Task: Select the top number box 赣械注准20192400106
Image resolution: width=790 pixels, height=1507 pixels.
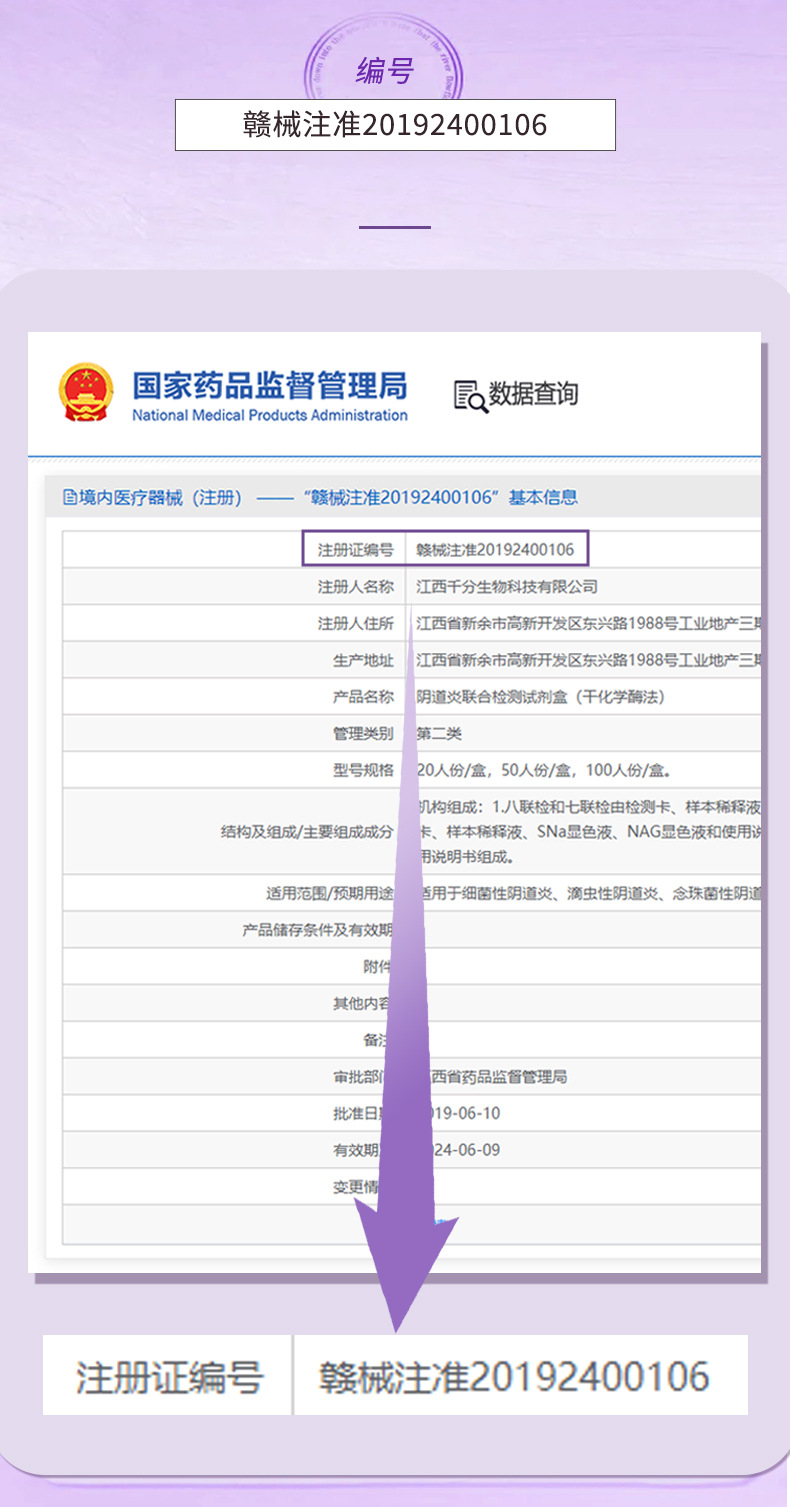Action: click(395, 125)
